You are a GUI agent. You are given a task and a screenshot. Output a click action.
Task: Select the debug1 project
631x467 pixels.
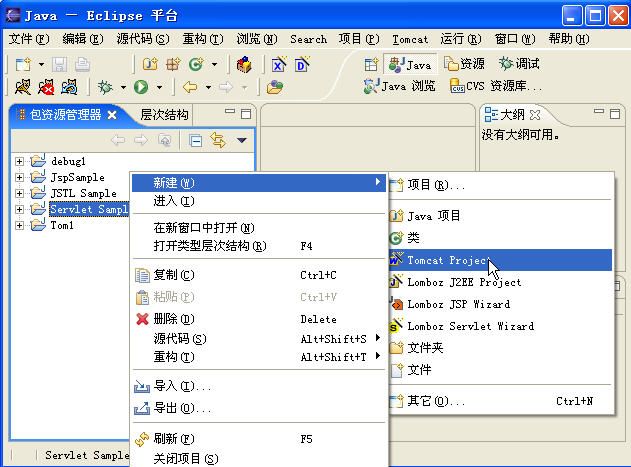68,161
